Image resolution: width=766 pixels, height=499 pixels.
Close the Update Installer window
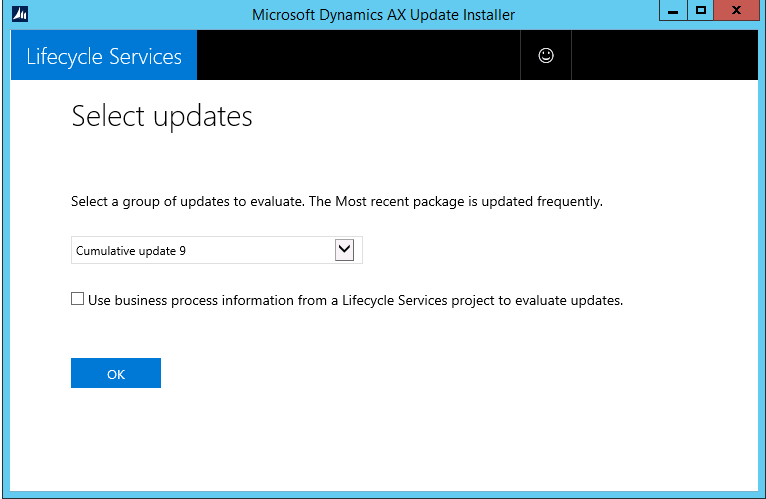[x=736, y=10]
